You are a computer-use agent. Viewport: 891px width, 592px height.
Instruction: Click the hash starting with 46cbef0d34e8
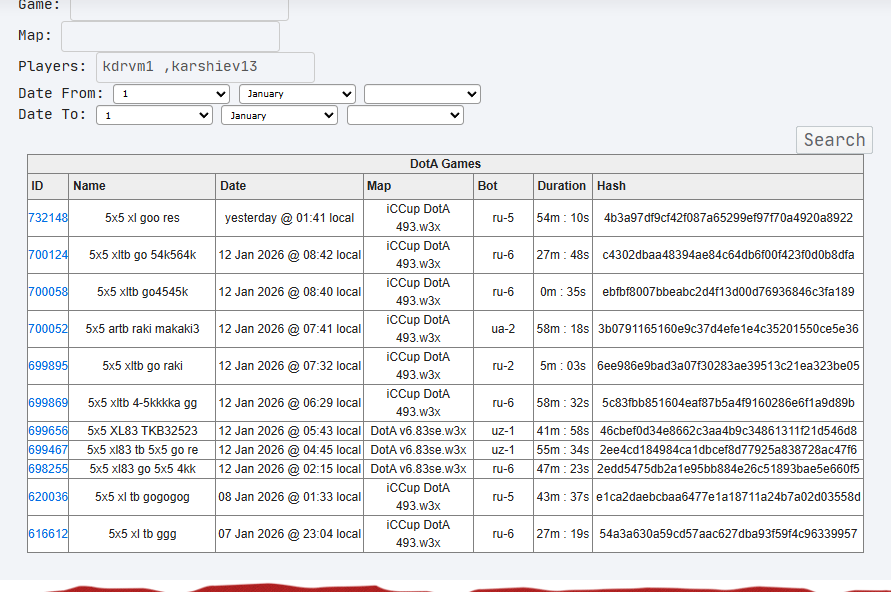[728, 431]
